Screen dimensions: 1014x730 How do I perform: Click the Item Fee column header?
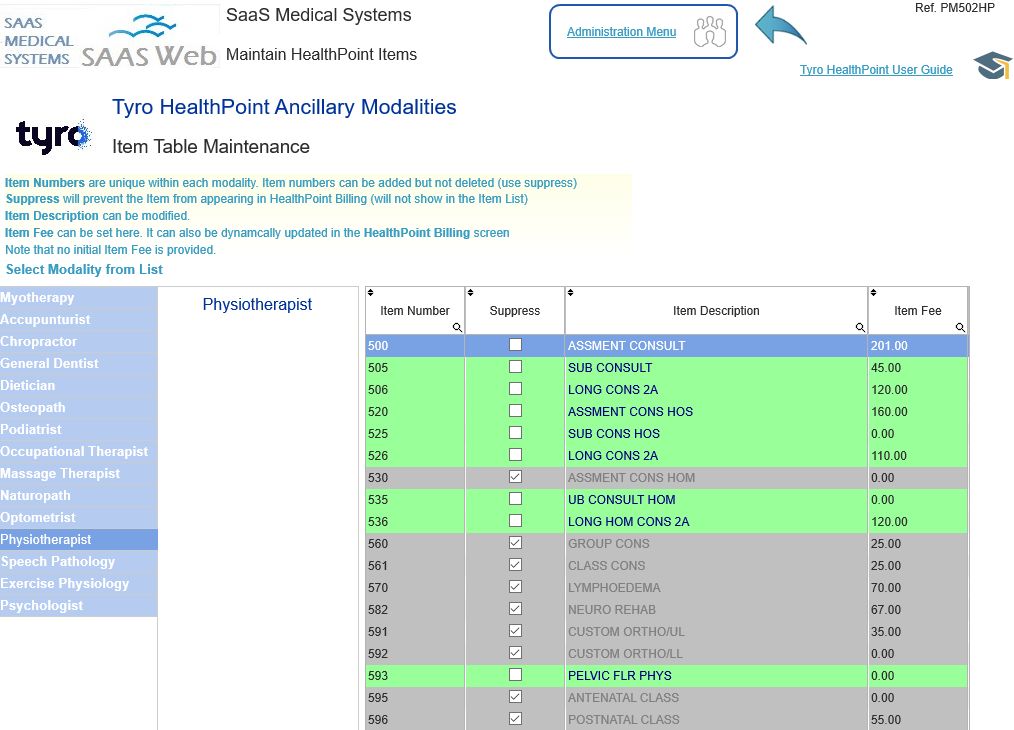click(x=918, y=311)
